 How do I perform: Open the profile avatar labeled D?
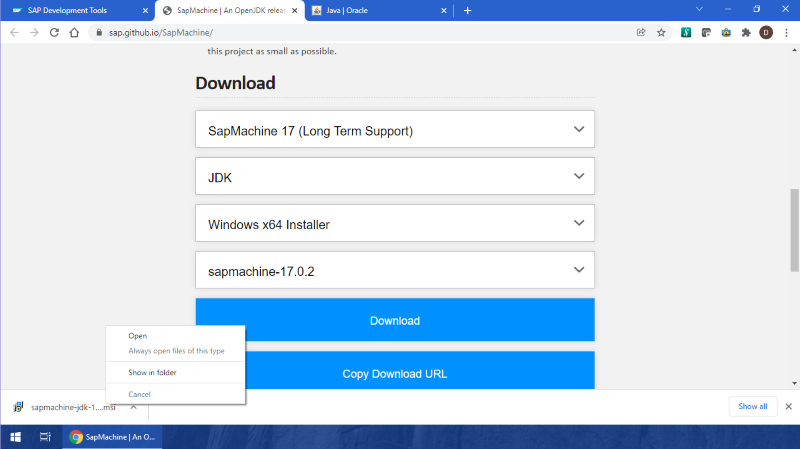(766, 33)
